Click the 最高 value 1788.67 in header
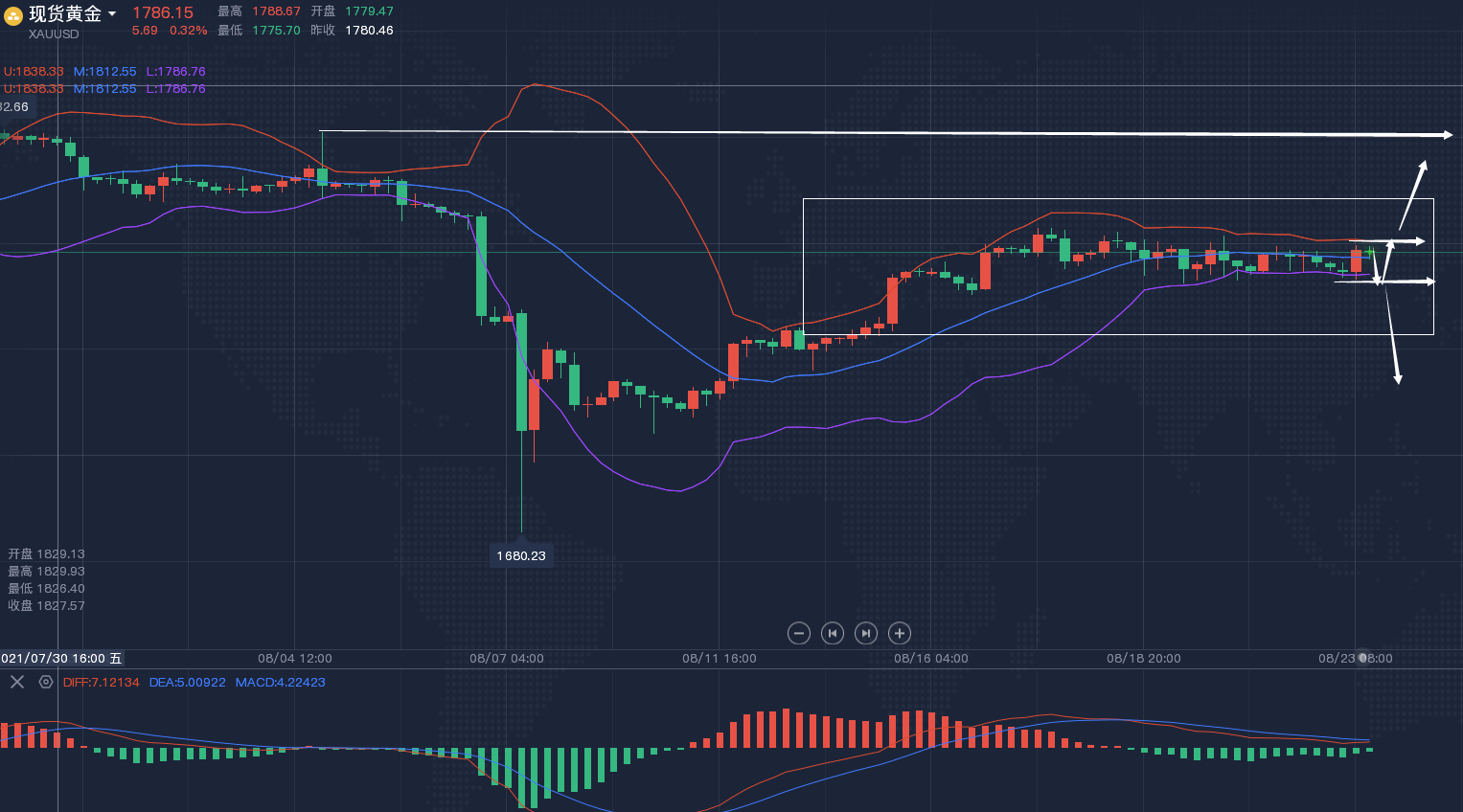Viewport: 1463px width, 812px height. [x=276, y=11]
